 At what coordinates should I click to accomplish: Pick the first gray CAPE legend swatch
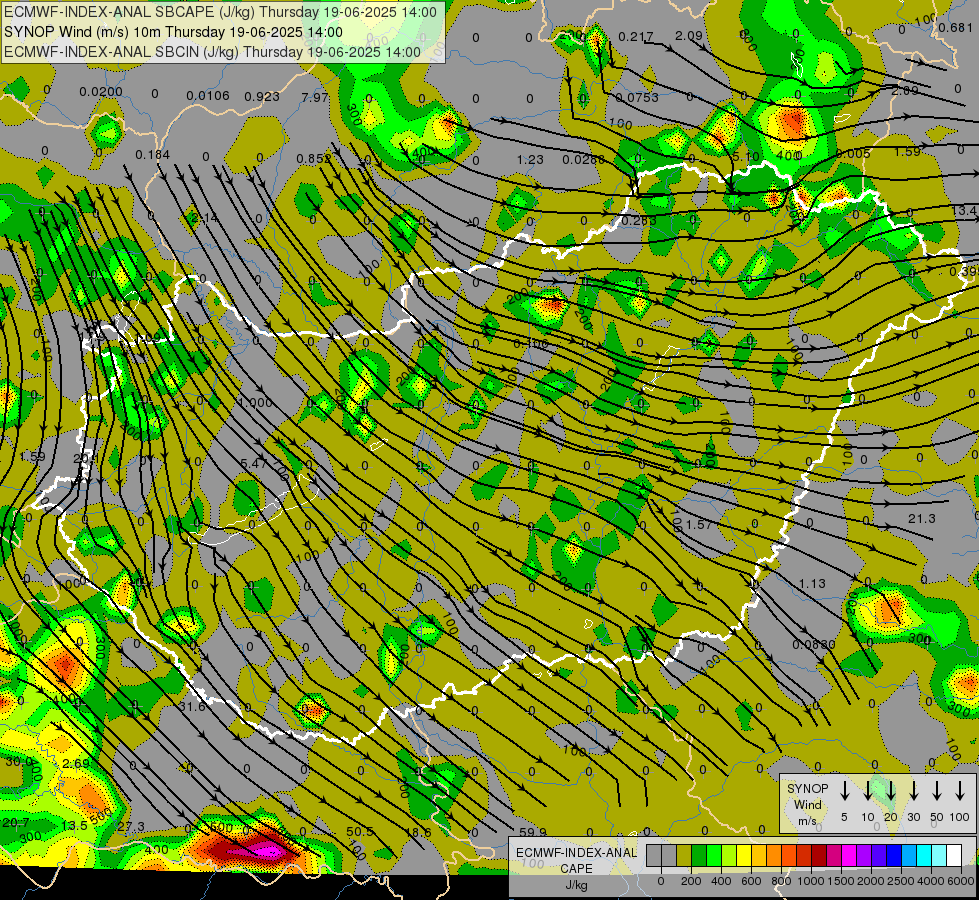click(x=654, y=855)
